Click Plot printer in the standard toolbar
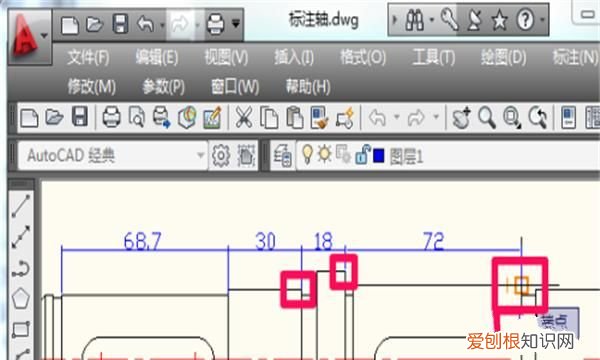The width and height of the screenshot is (600, 360). coord(111,117)
